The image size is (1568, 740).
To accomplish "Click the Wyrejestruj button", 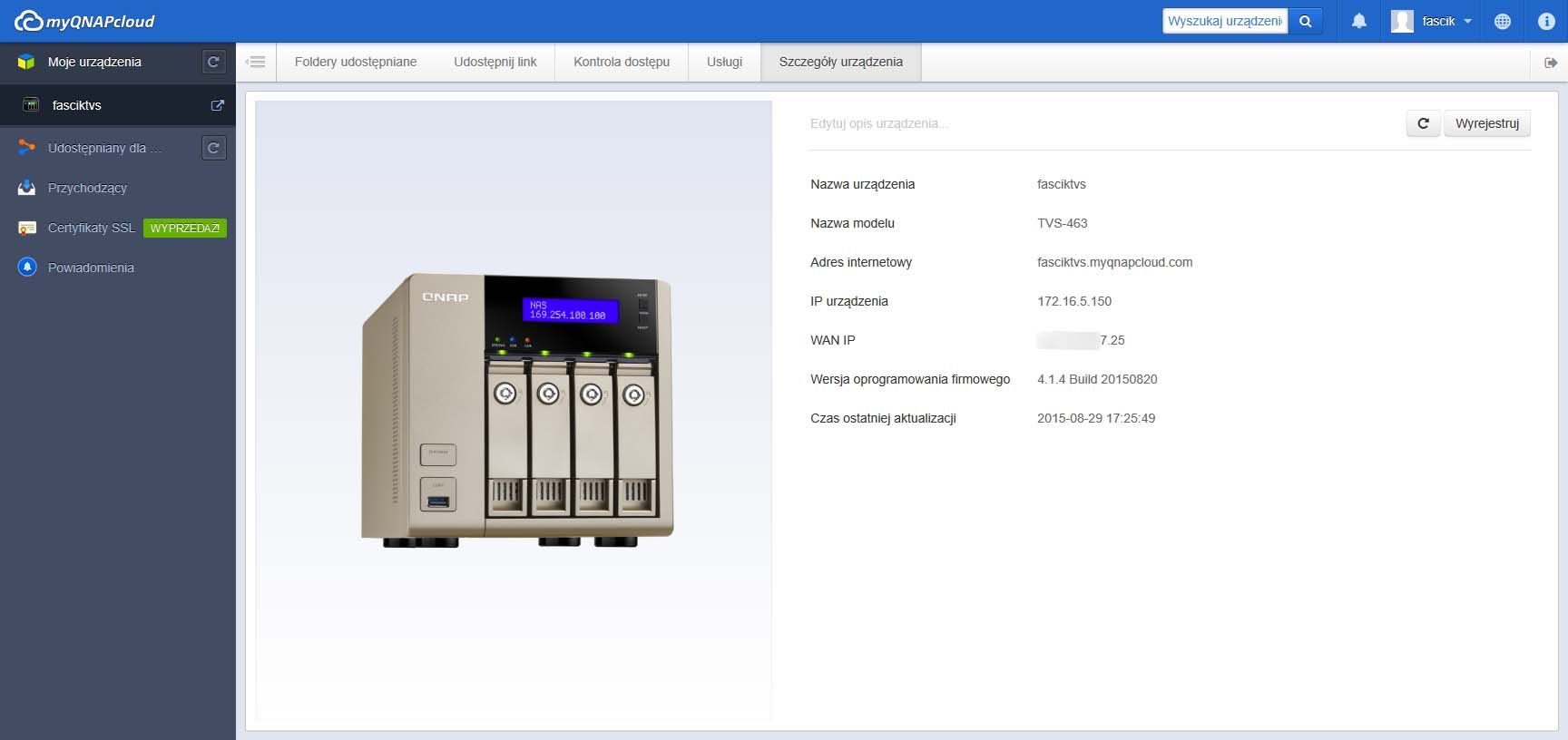I will tap(1487, 123).
